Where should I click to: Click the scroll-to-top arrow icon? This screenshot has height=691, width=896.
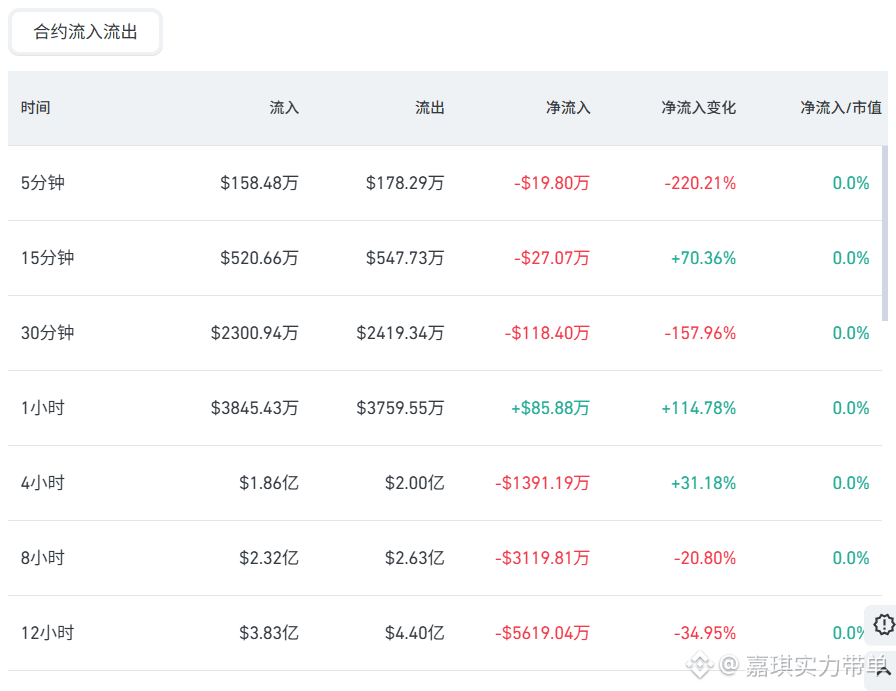(x=884, y=670)
